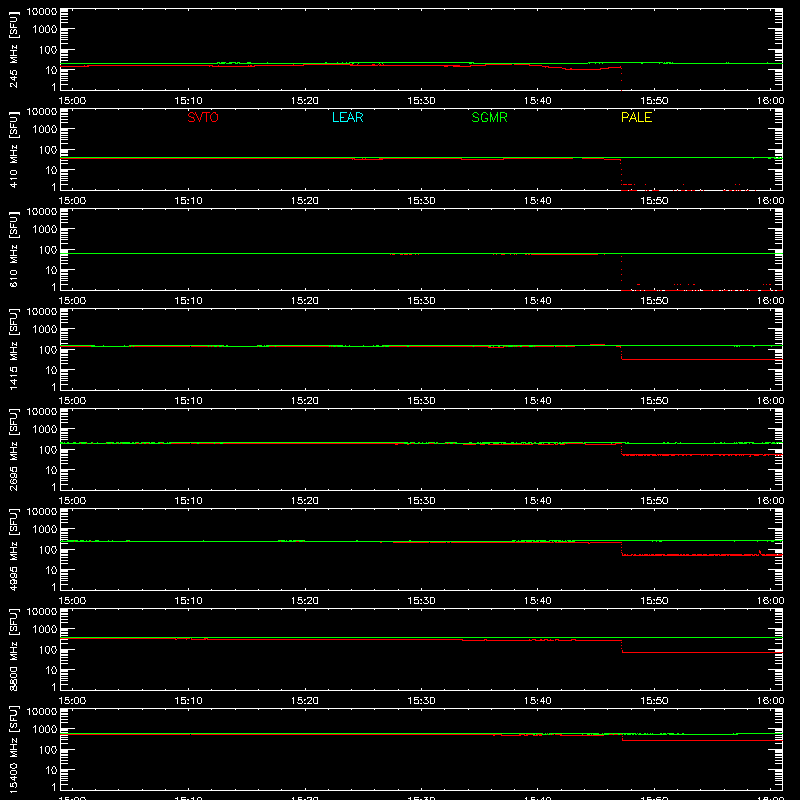Select the 1415 MHz [SFU] axis title
The image size is (800, 800).
point(14,349)
